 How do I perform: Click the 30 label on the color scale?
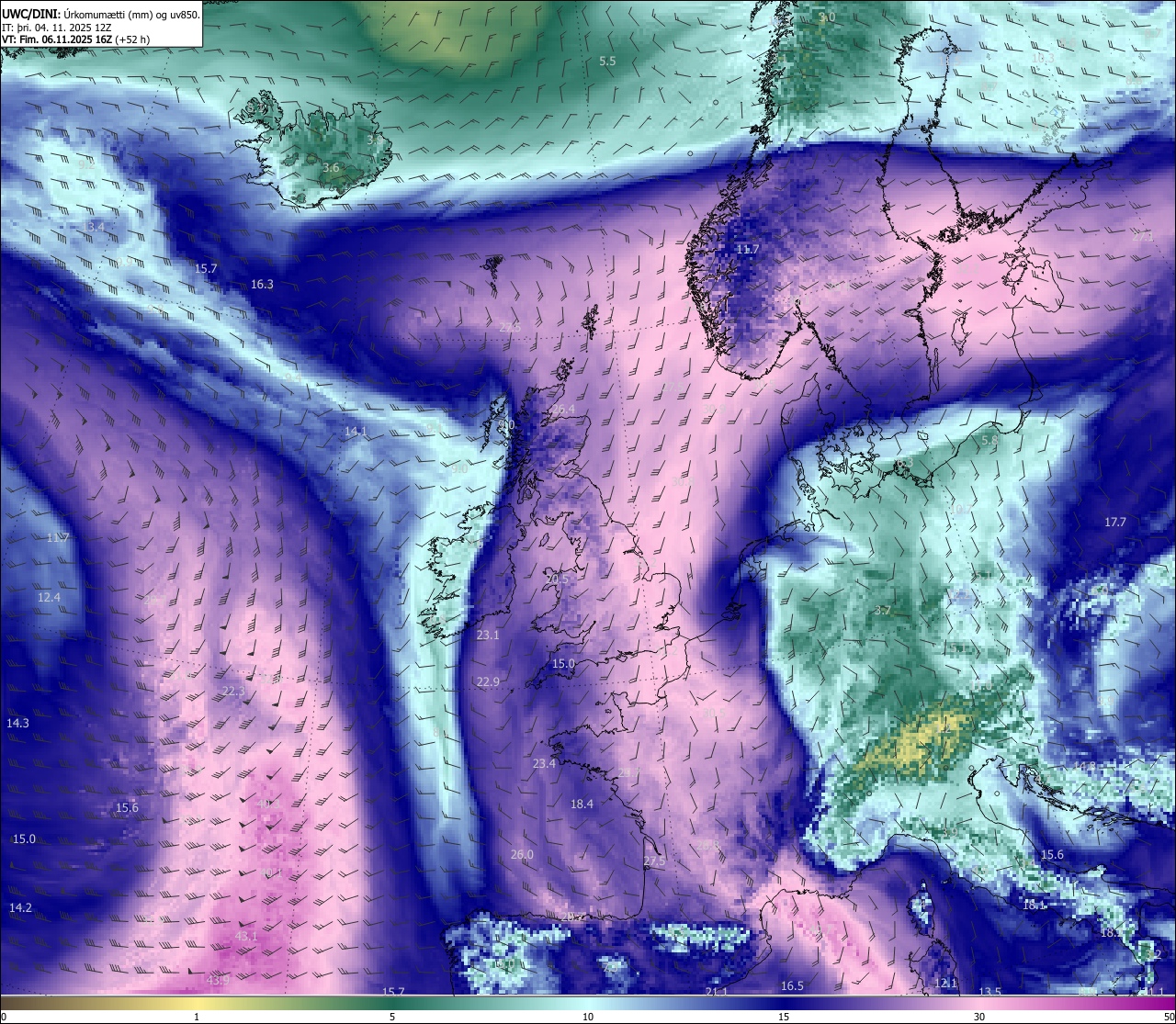click(x=979, y=1017)
